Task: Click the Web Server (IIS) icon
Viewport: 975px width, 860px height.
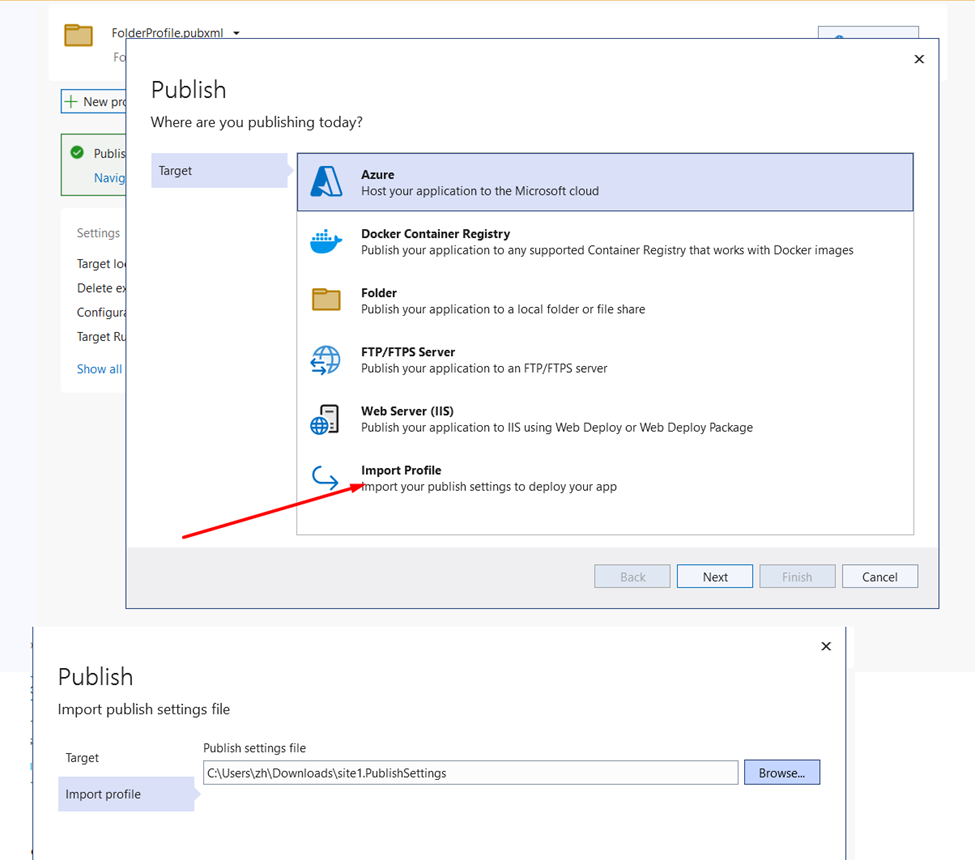Action: (326, 419)
